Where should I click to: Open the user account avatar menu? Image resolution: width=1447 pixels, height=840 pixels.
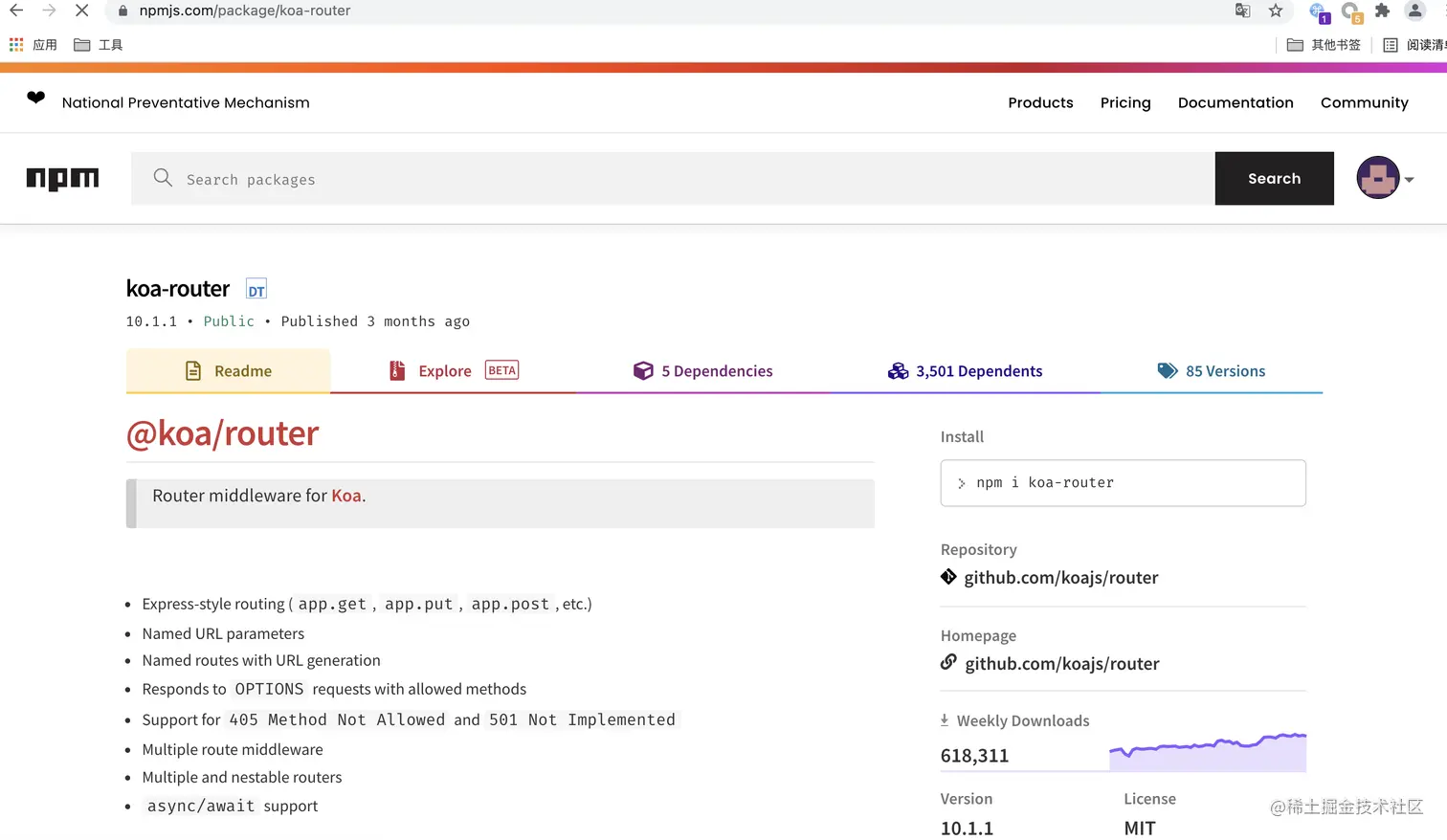coord(1385,178)
